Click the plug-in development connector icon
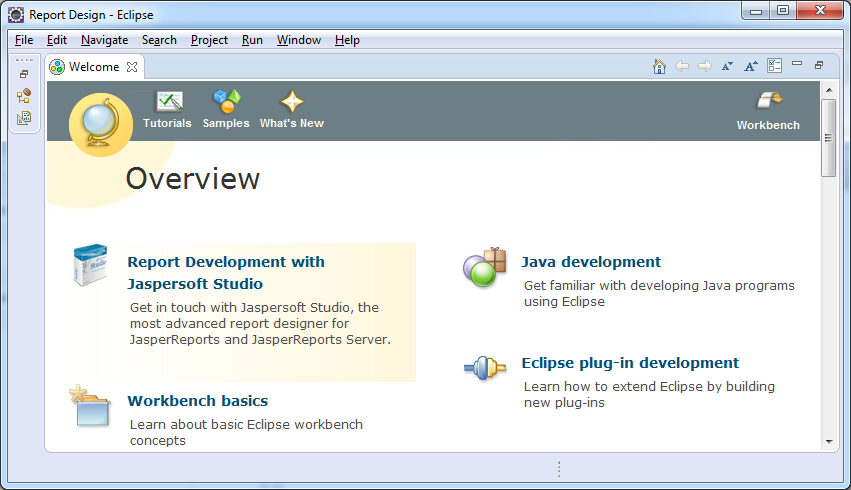Screen dimensions: 851x490 tap(485, 367)
